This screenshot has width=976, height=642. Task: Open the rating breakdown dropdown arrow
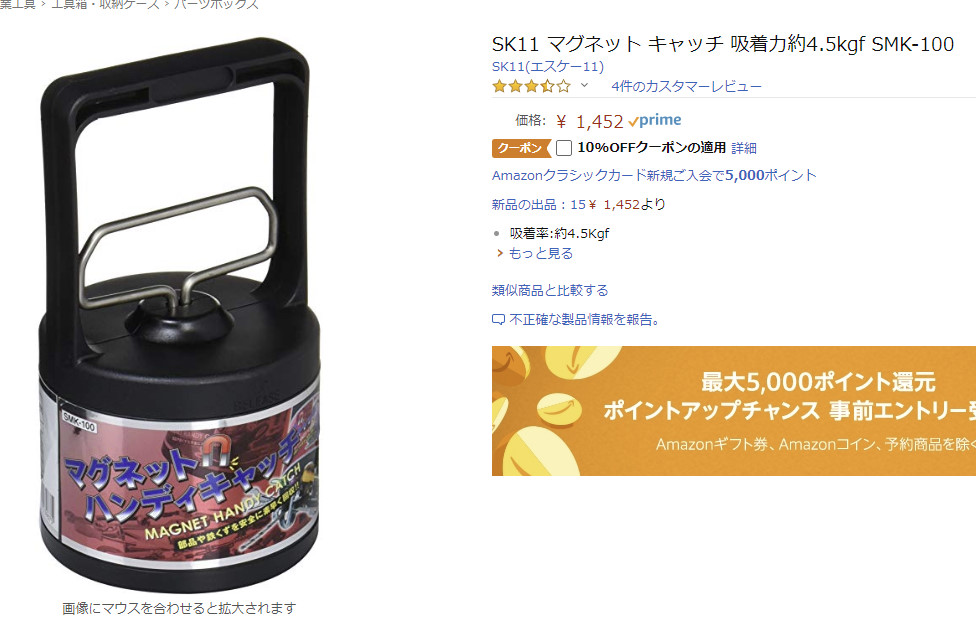pyautogui.click(x=584, y=85)
